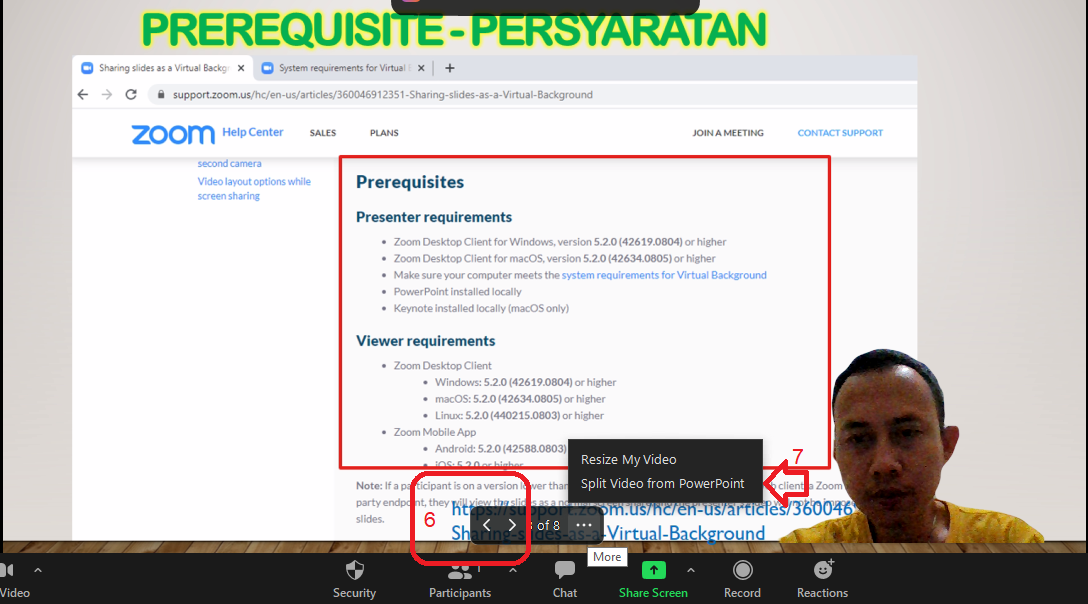The width and height of the screenshot is (1088, 604).
Task: Click the Prerequisites heading
Action: click(410, 182)
